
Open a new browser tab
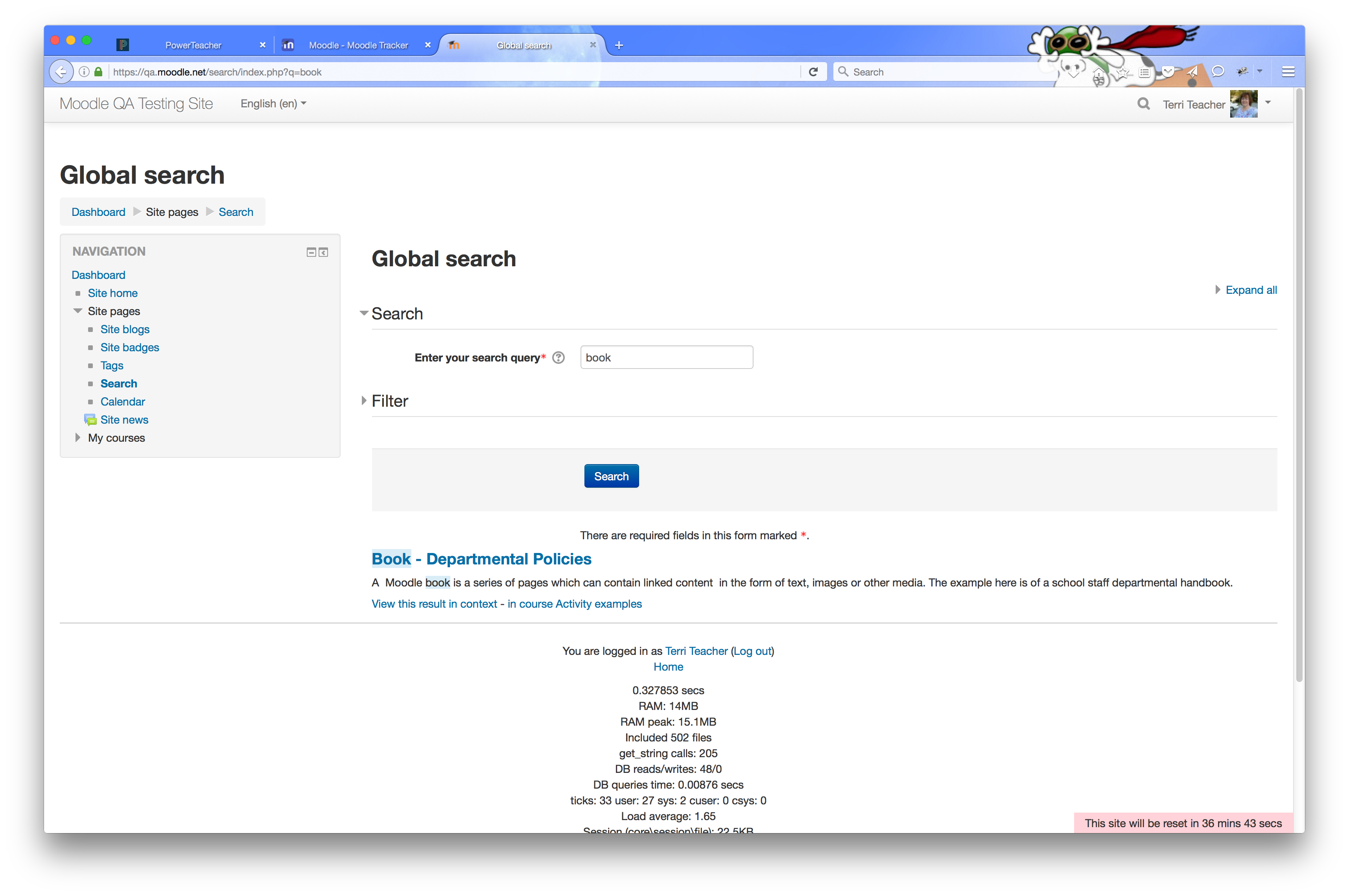[619, 45]
